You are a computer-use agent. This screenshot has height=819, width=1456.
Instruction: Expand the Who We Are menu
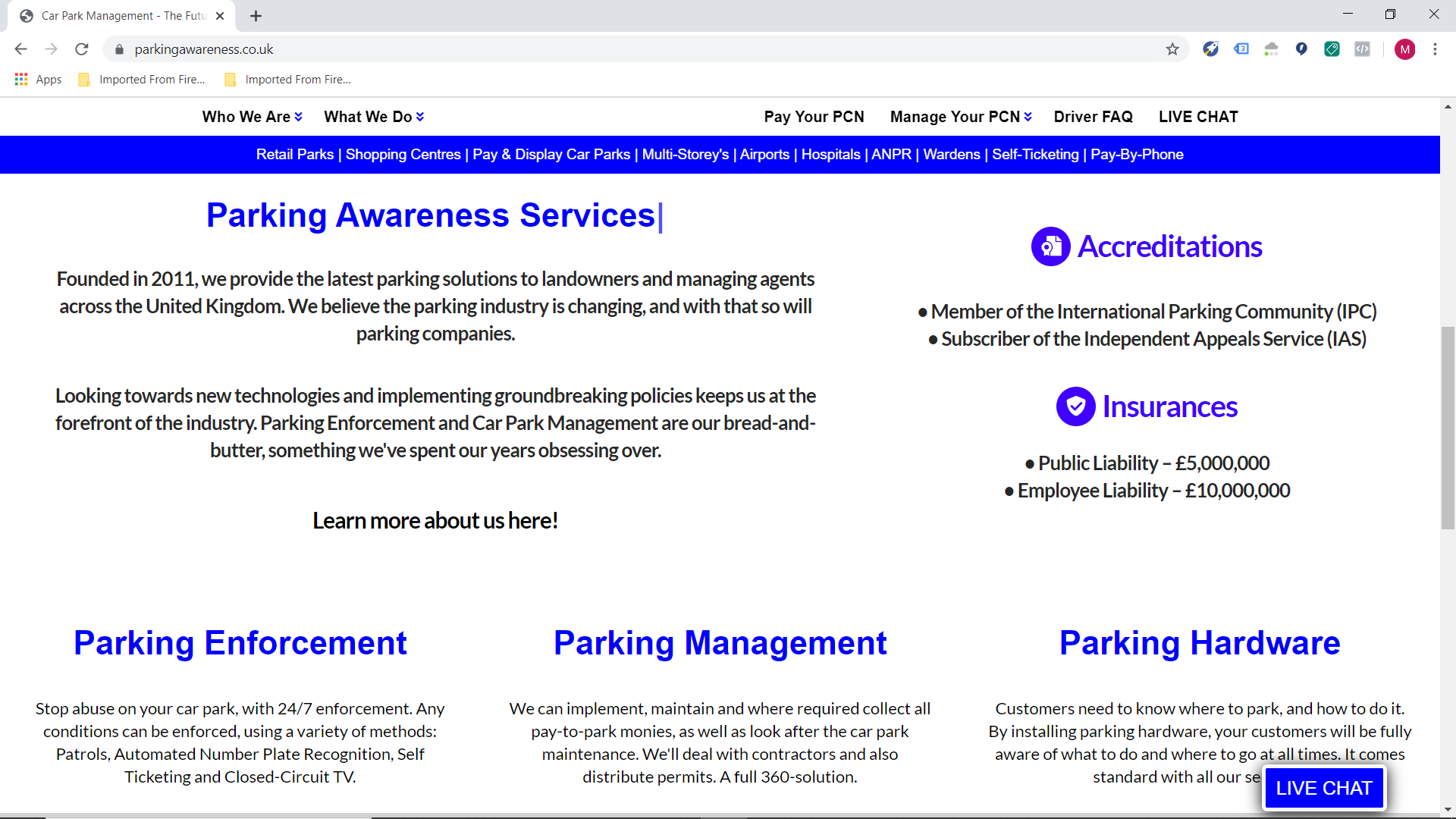tap(253, 117)
